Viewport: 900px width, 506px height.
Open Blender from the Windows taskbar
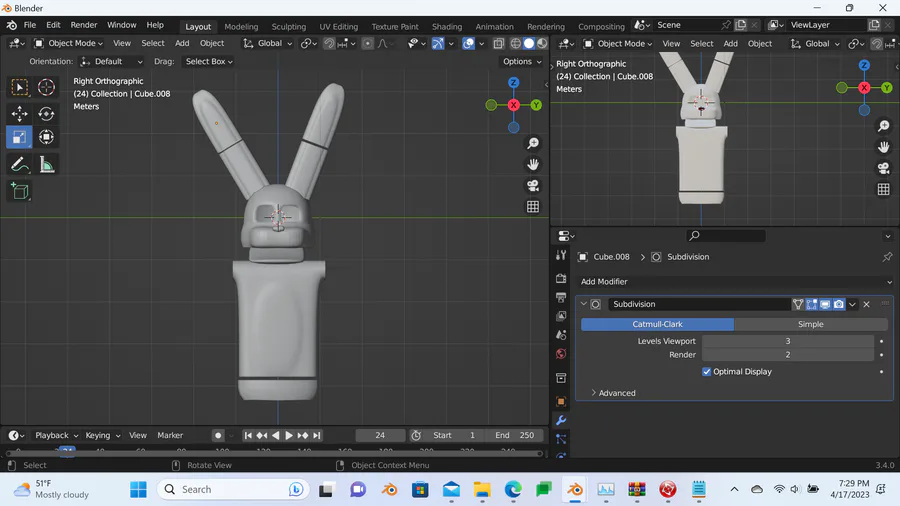[x=575, y=490]
